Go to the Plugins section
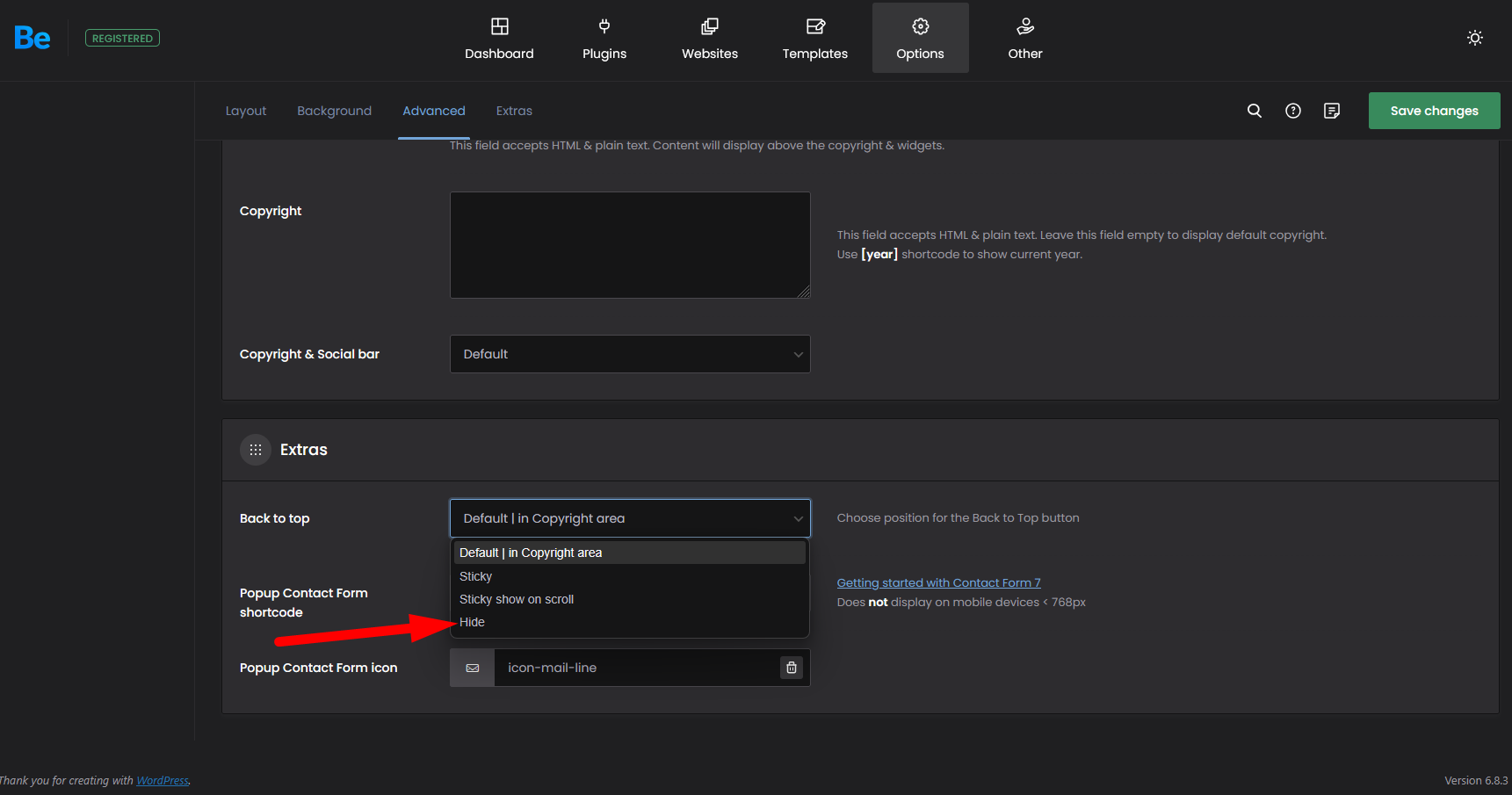Viewport: 1512px width, 795px height. 604,39
